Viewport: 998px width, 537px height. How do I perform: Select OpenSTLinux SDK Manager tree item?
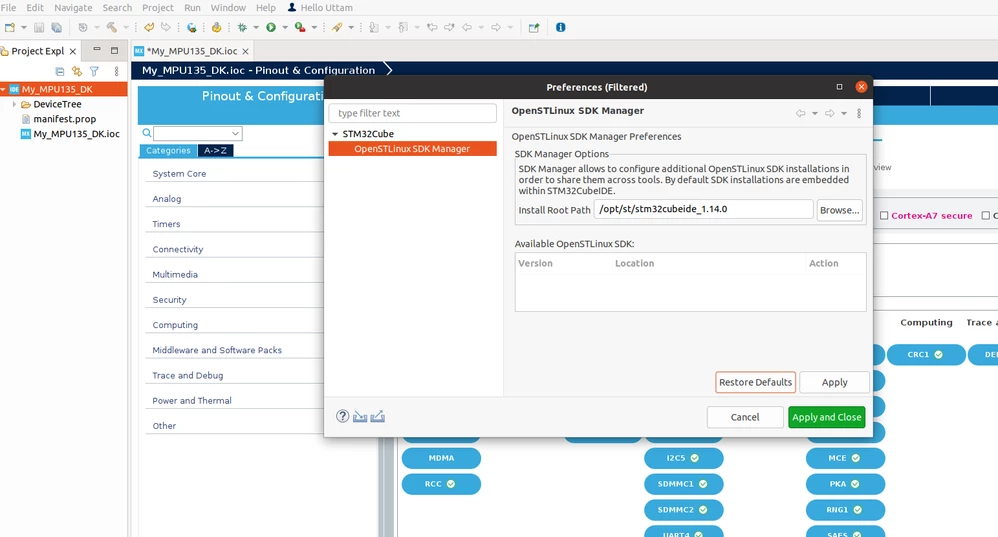[x=412, y=148]
